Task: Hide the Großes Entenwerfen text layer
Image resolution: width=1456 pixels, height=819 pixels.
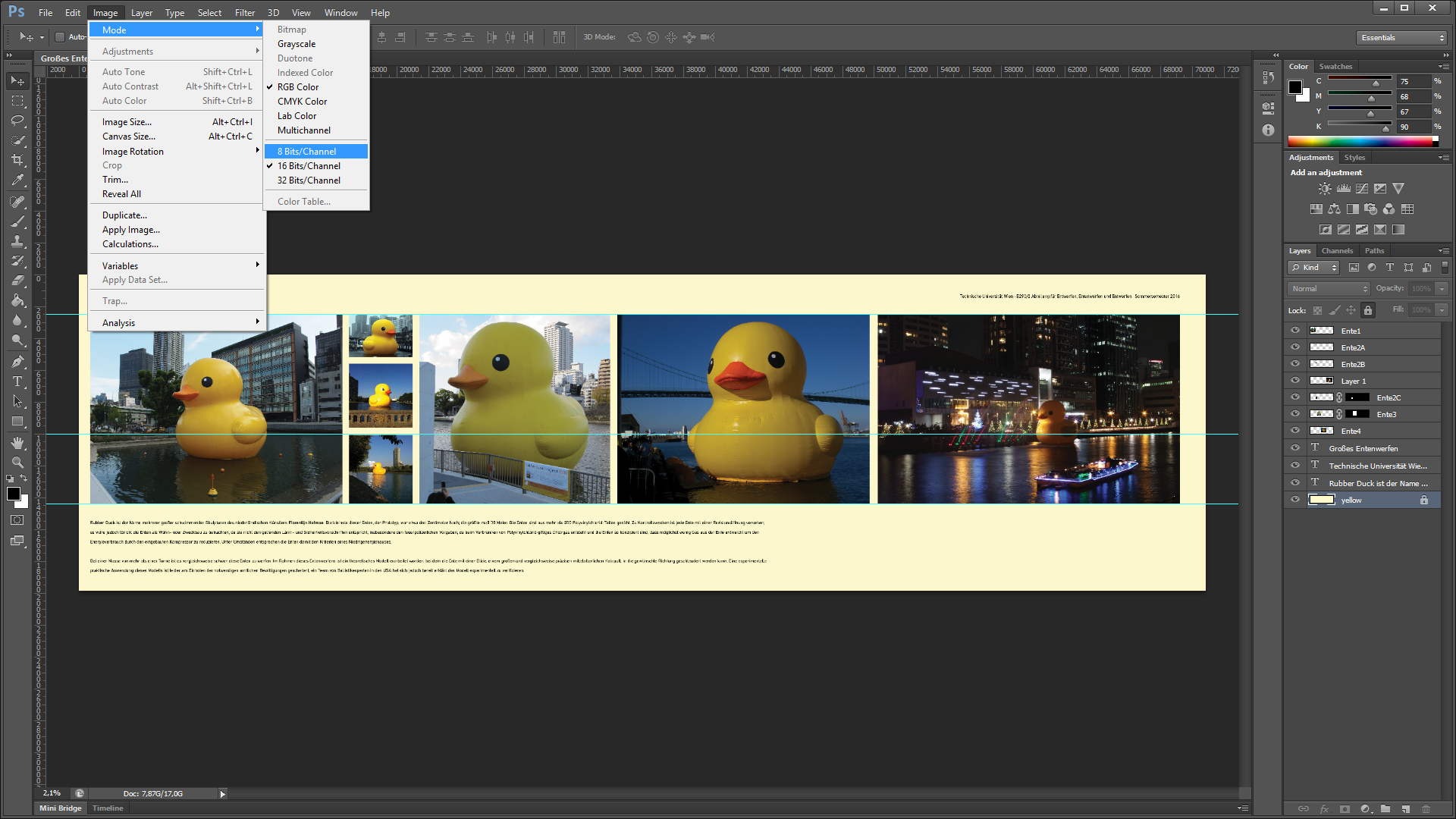Action: tap(1295, 448)
